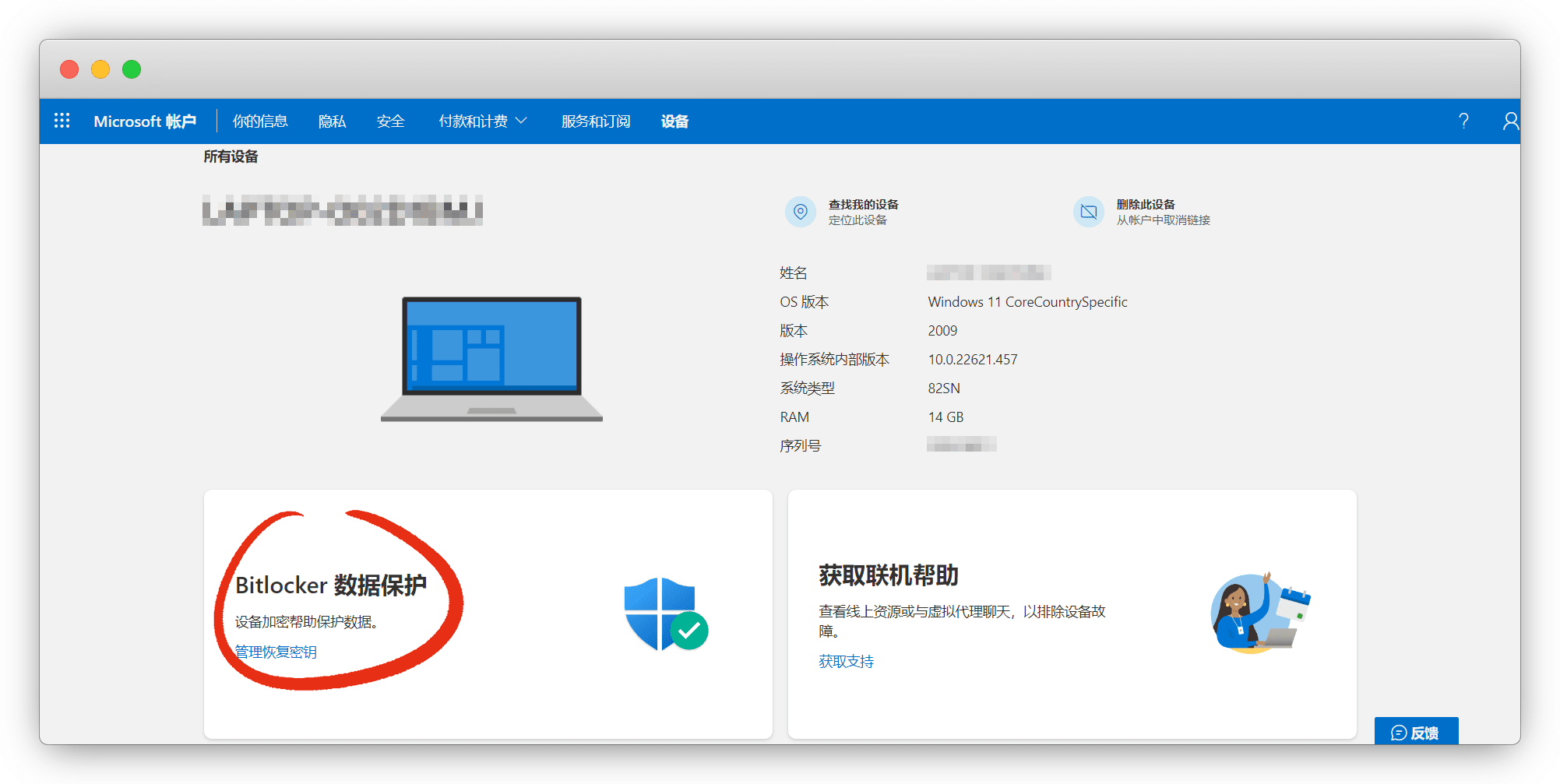
Task: Click the help question mark icon
Action: [1463, 121]
